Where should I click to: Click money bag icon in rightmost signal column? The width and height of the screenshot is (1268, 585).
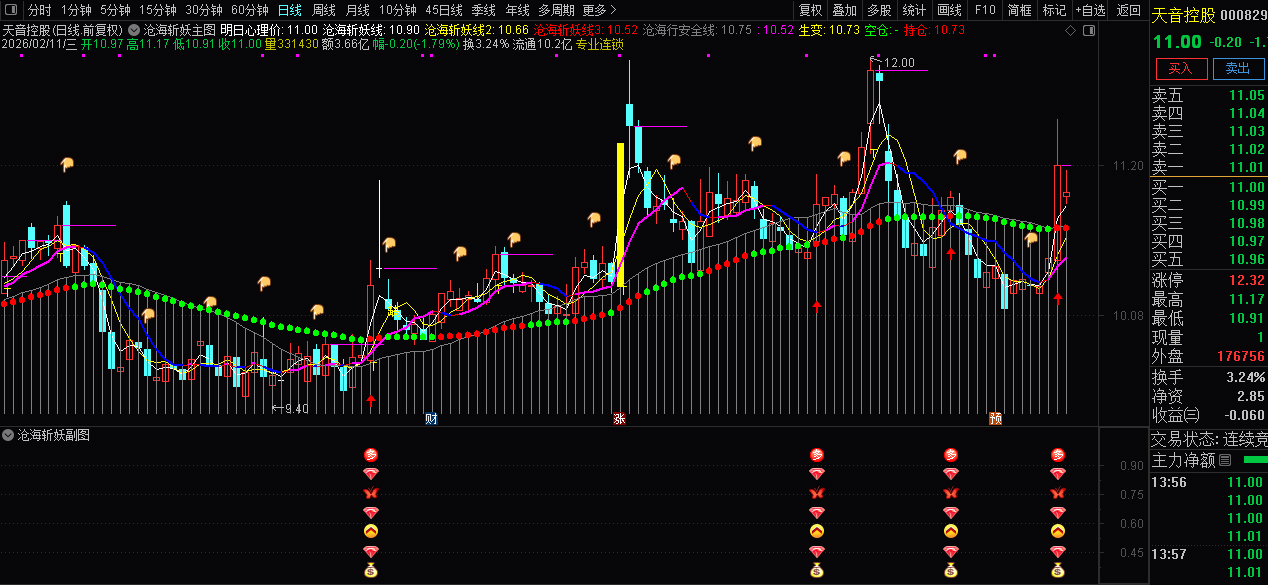point(1058,571)
